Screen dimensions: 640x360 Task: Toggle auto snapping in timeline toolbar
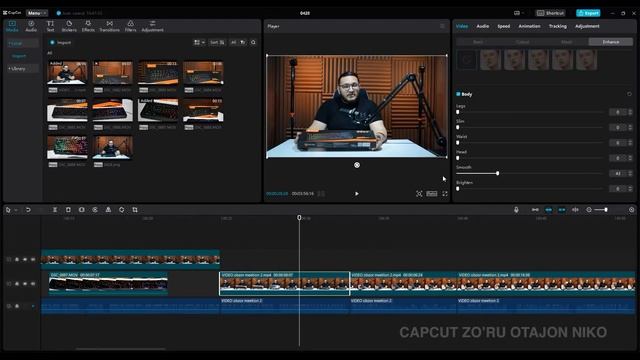[549, 210]
